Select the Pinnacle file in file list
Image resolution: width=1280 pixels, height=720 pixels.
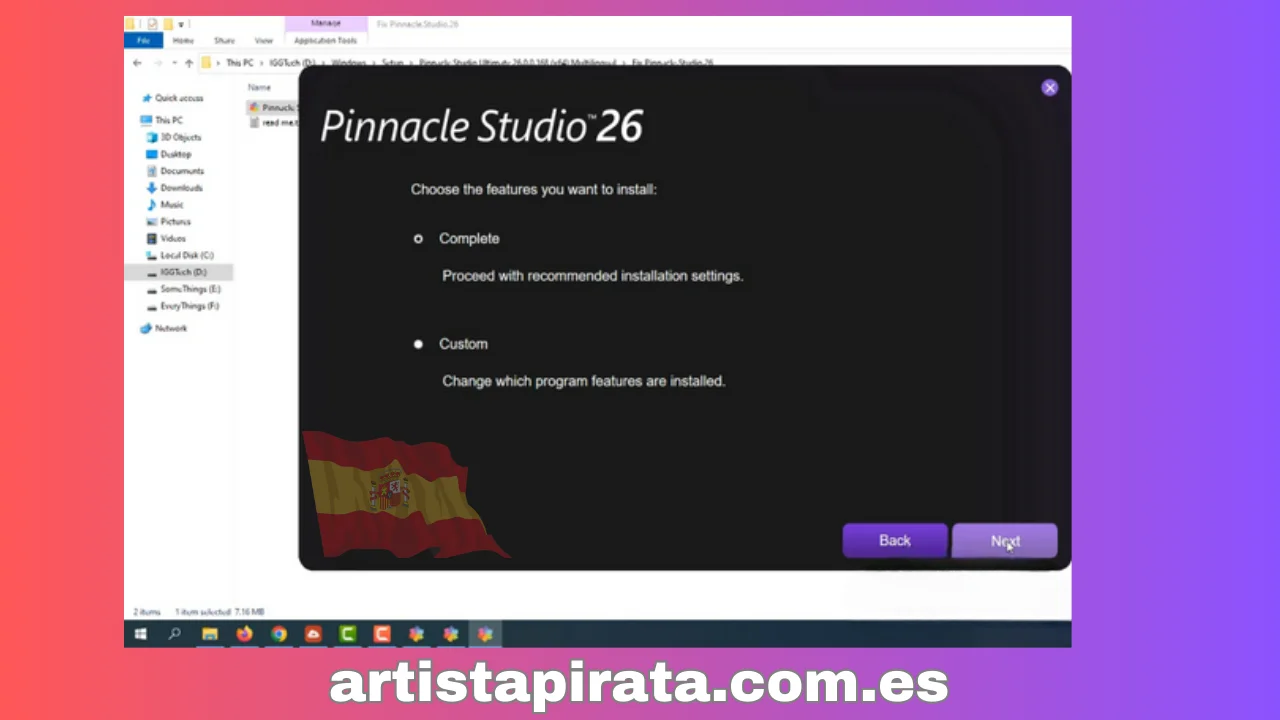[272, 107]
